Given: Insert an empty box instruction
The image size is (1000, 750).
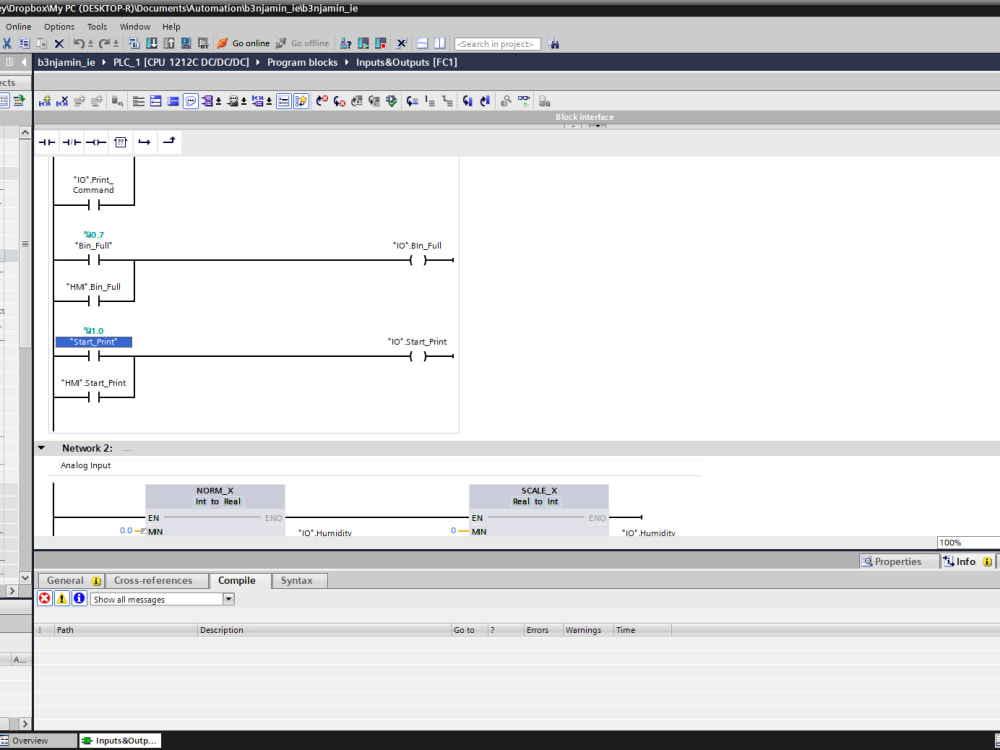Looking at the screenshot, I should (120, 142).
